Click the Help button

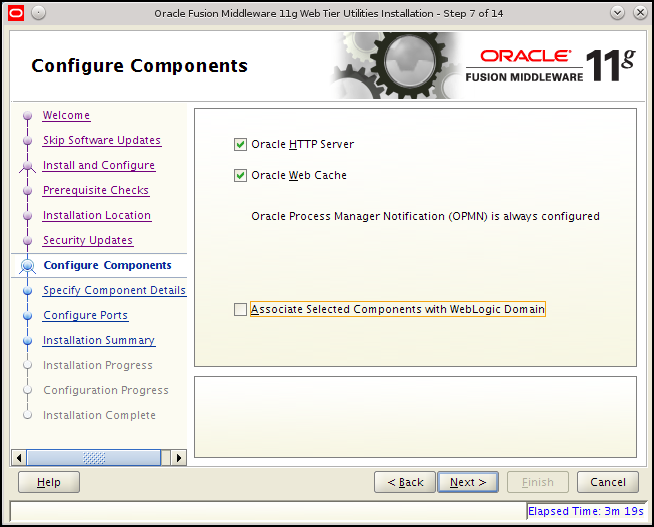(49, 482)
